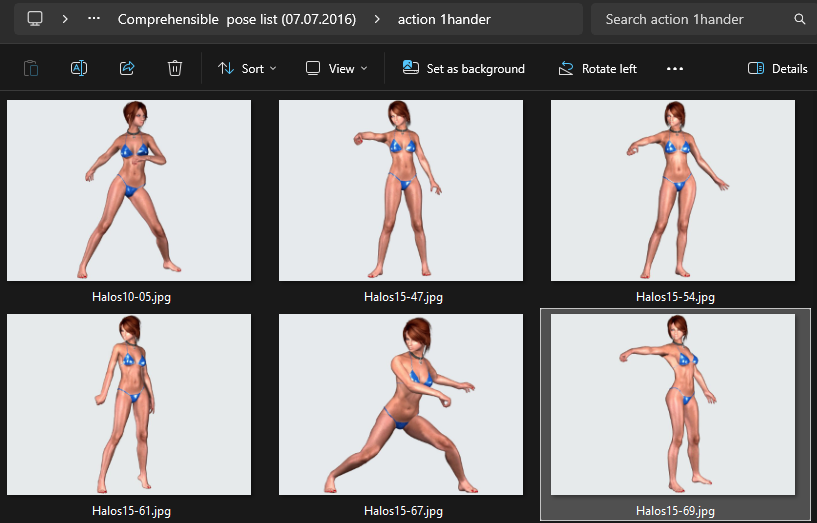Image resolution: width=817 pixels, height=523 pixels.
Task: Expand the breadcrumb chevron after the monitor icon
Action: 65,19
